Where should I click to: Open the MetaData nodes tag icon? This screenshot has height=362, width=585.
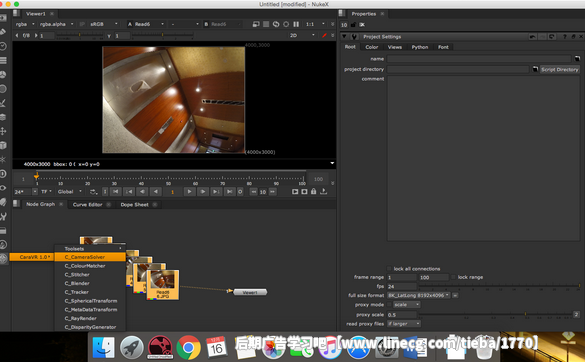tap(3, 202)
